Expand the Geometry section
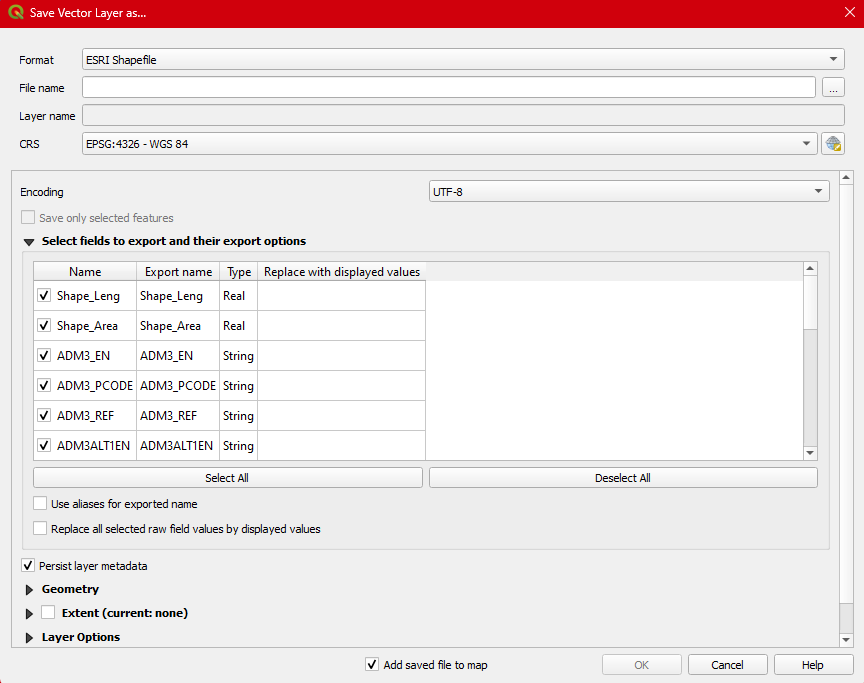Screen dimensions: 864x683 (29, 590)
